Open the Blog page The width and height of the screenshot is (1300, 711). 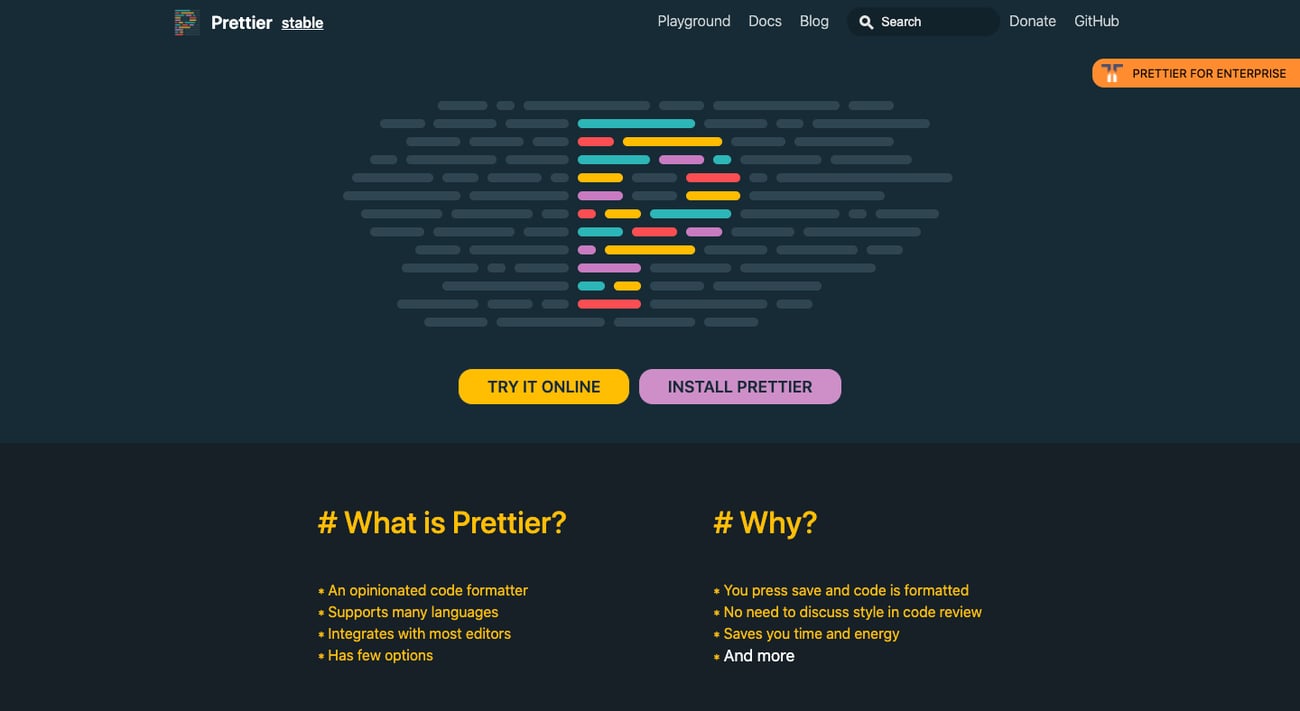814,21
